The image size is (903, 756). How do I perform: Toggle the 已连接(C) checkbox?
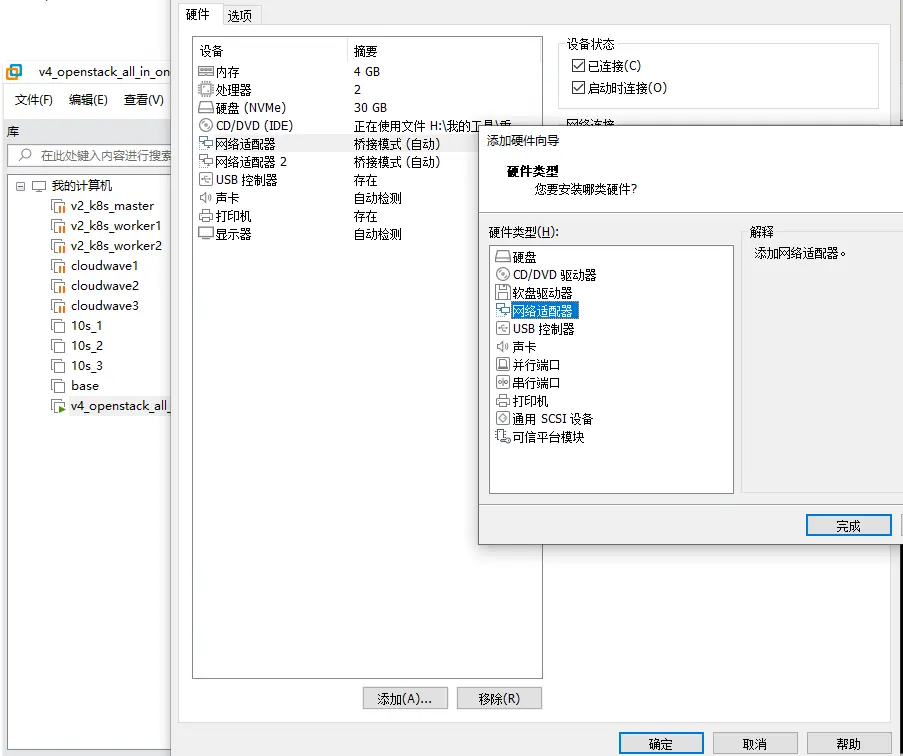click(x=578, y=66)
